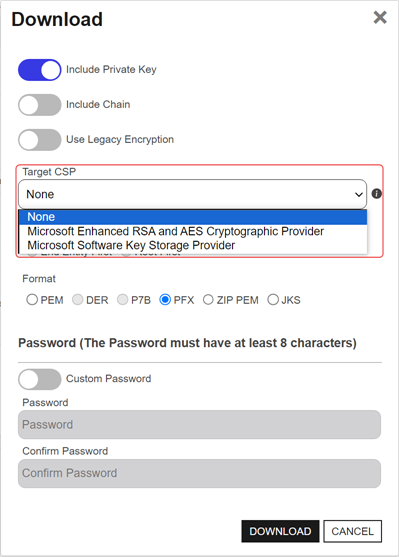The image size is (399, 557).
Task: Choose the P7B format radio
Action: [x=123, y=300]
